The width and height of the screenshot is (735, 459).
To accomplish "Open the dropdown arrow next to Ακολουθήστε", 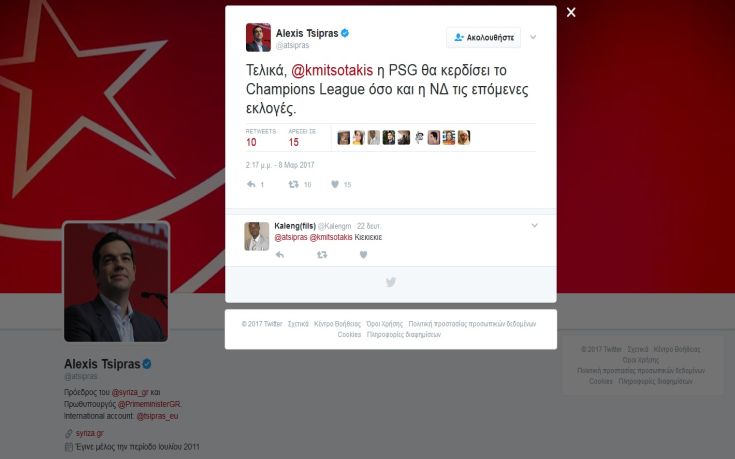I will pos(533,37).
